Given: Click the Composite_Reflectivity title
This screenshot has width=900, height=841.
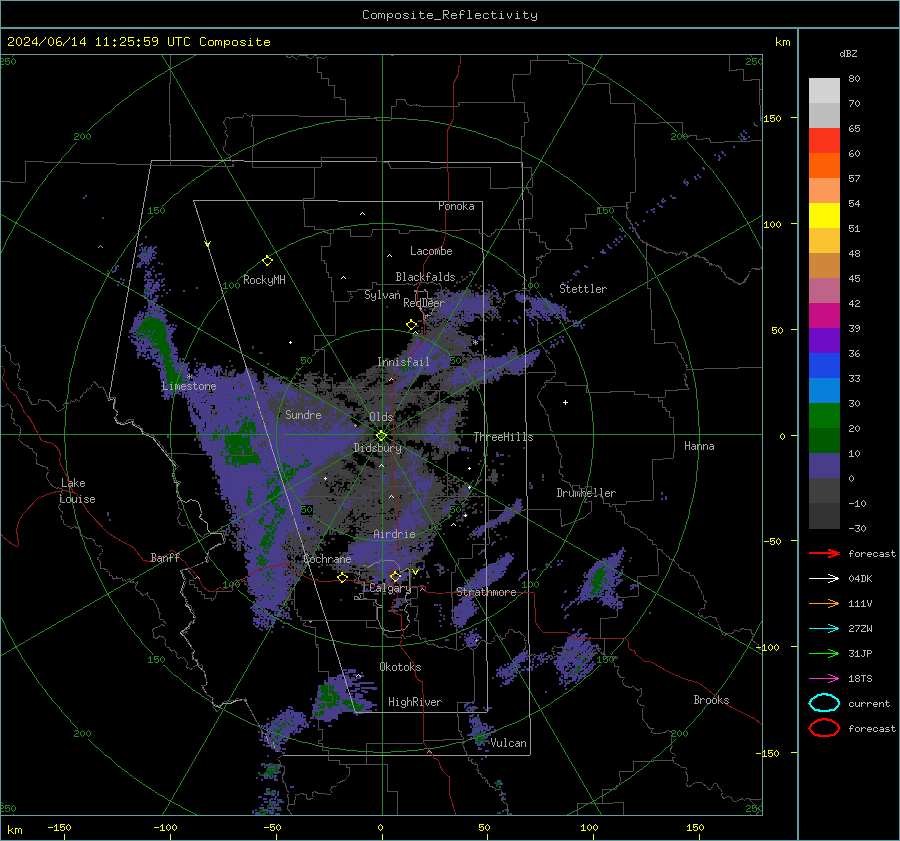Looking at the screenshot, I should [449, 15].
